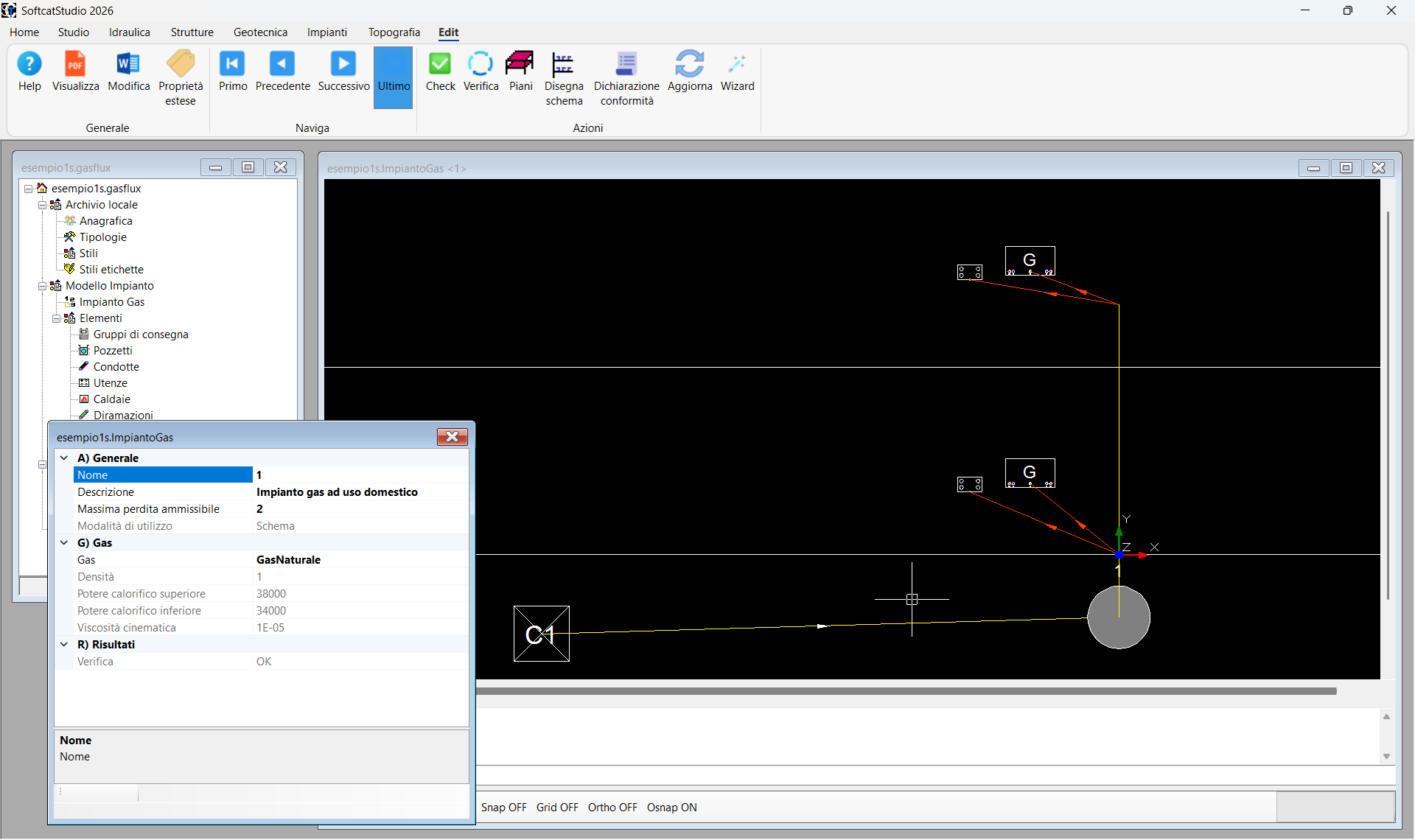Click the drawing's vertical scrollbar
The image size is (1415, 840).
click(1388, 404)
